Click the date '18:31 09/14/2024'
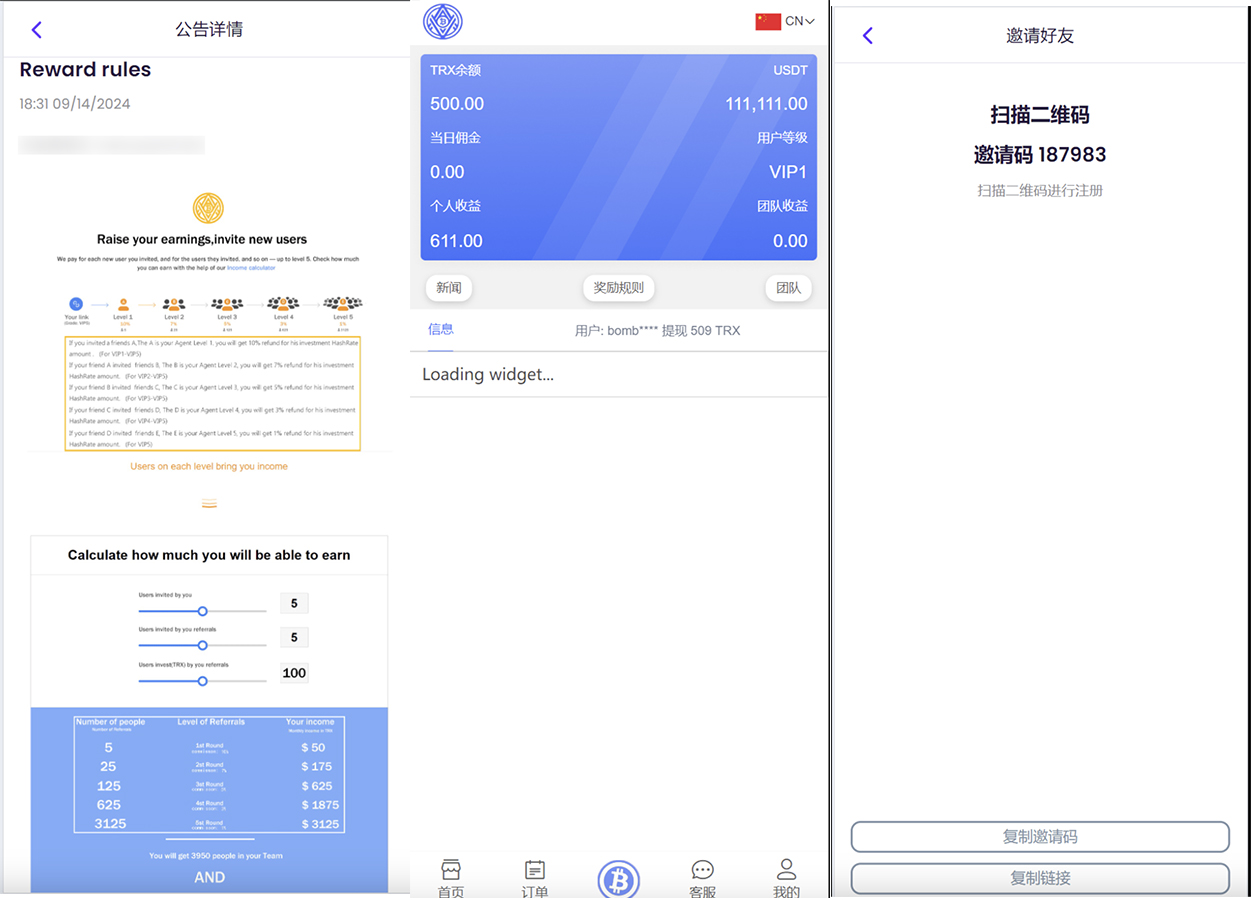 pos(75,104)
